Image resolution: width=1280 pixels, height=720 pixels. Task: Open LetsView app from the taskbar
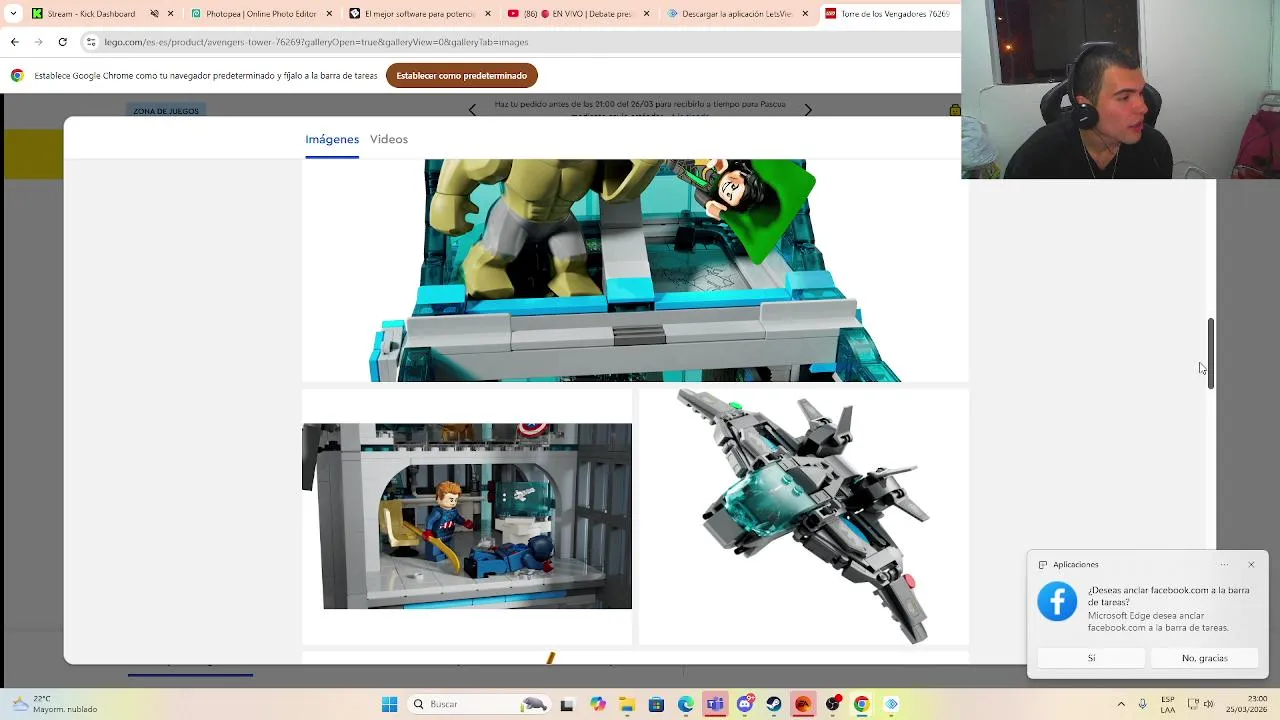tap(891, 704)
